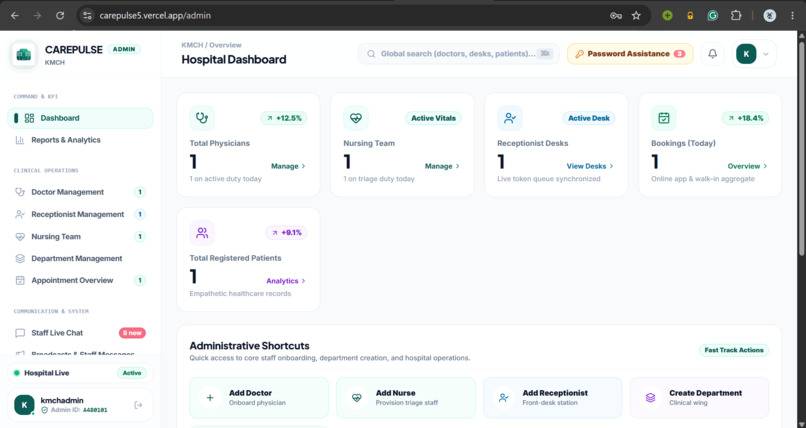Open Department Management

click(80, 258)
